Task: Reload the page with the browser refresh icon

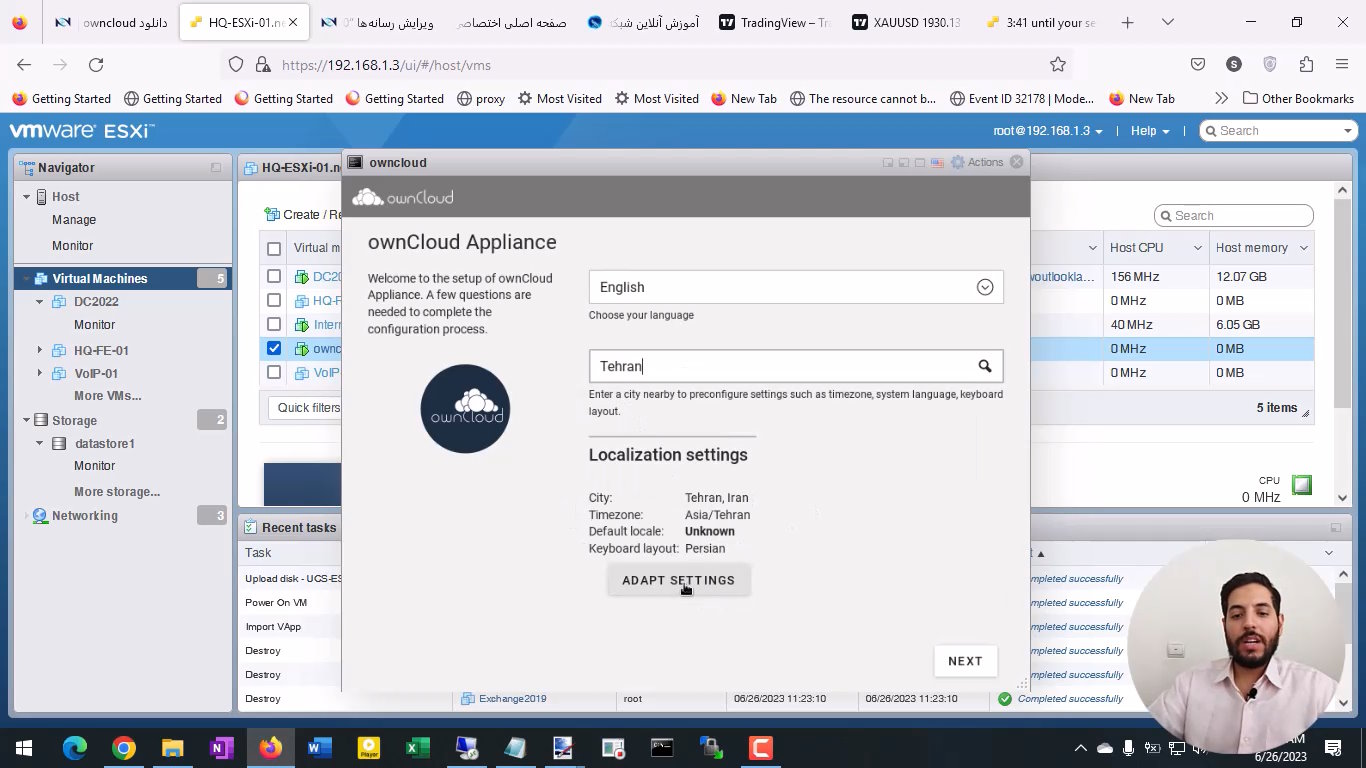Action: point(96,64)
